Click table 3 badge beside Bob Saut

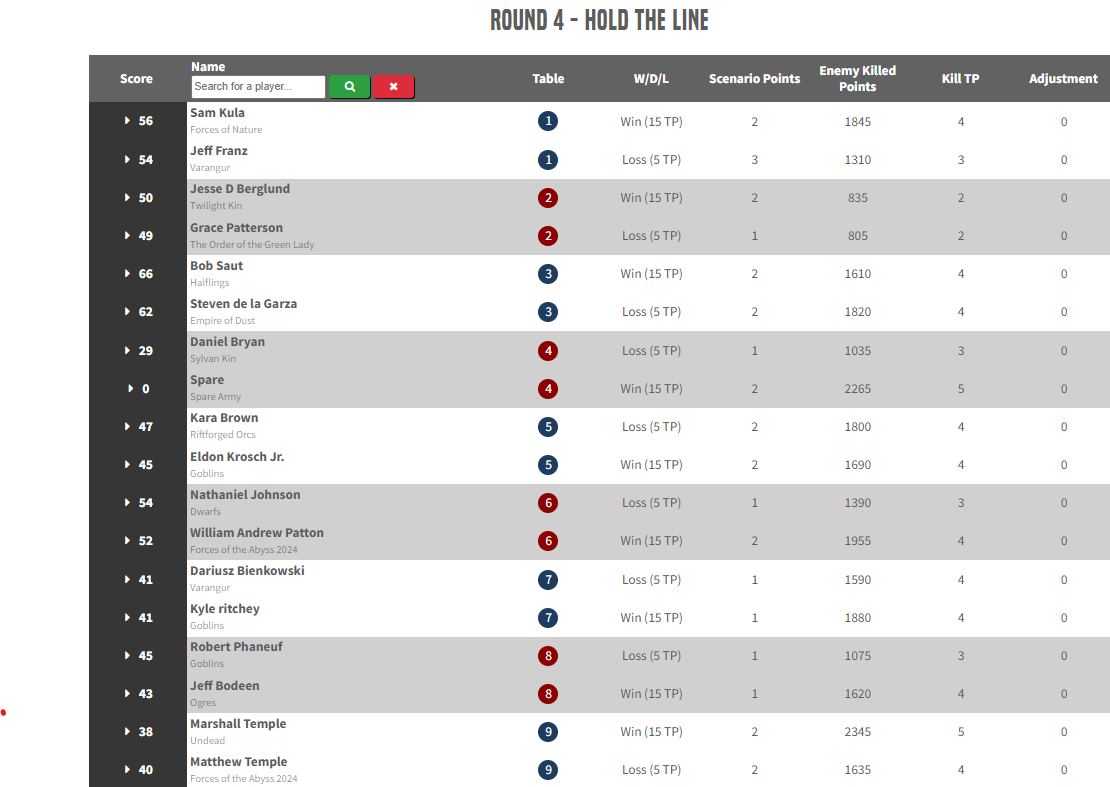pyautogui.click(x=548, y=274)
